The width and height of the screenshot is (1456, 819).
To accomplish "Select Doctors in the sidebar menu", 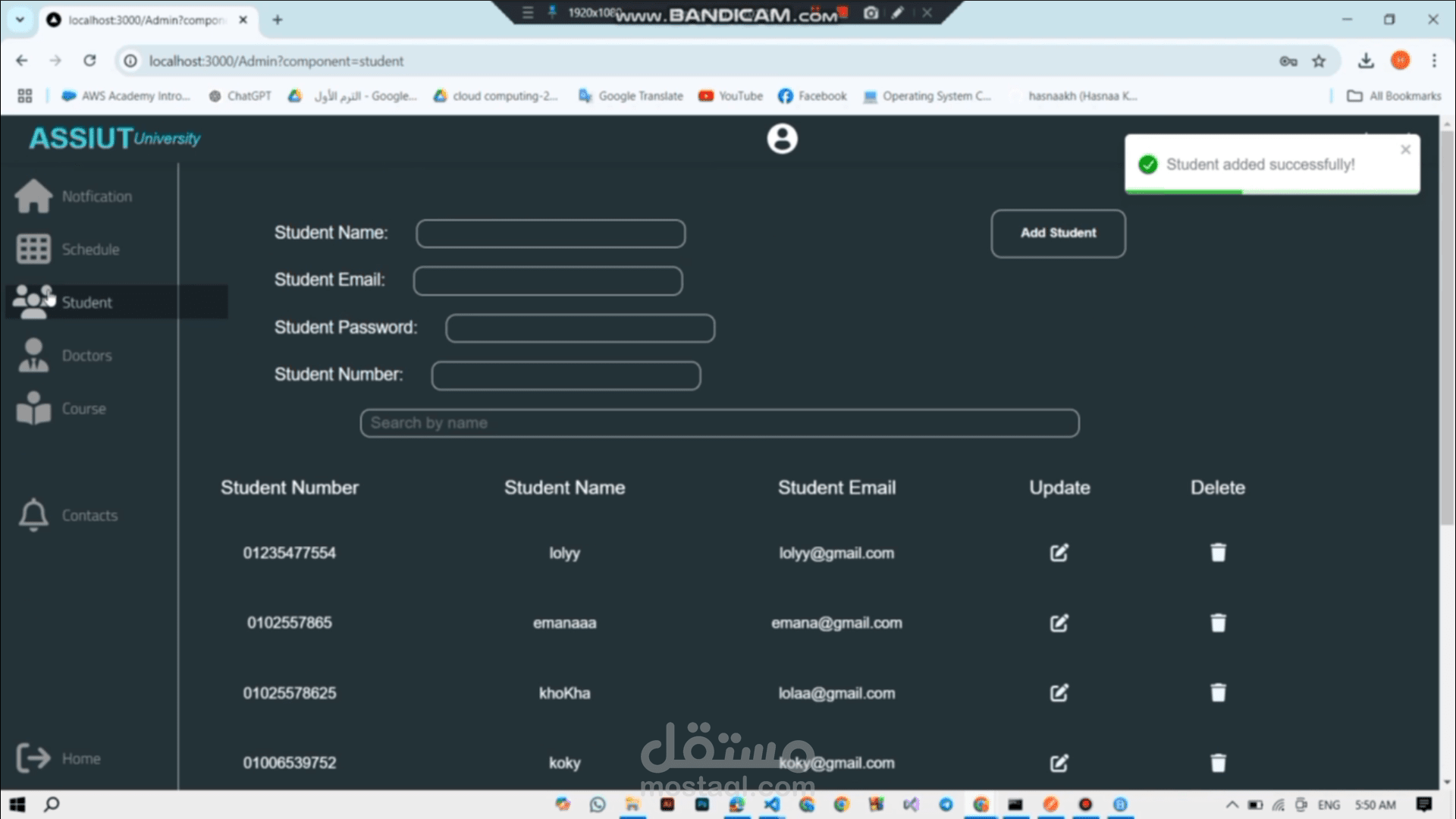I will click(86, 356).
